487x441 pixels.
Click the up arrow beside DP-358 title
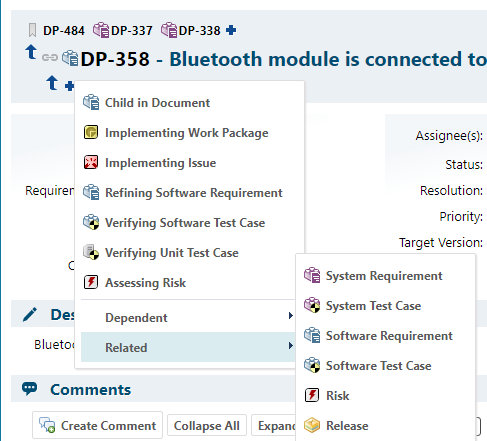pos(31,52)
